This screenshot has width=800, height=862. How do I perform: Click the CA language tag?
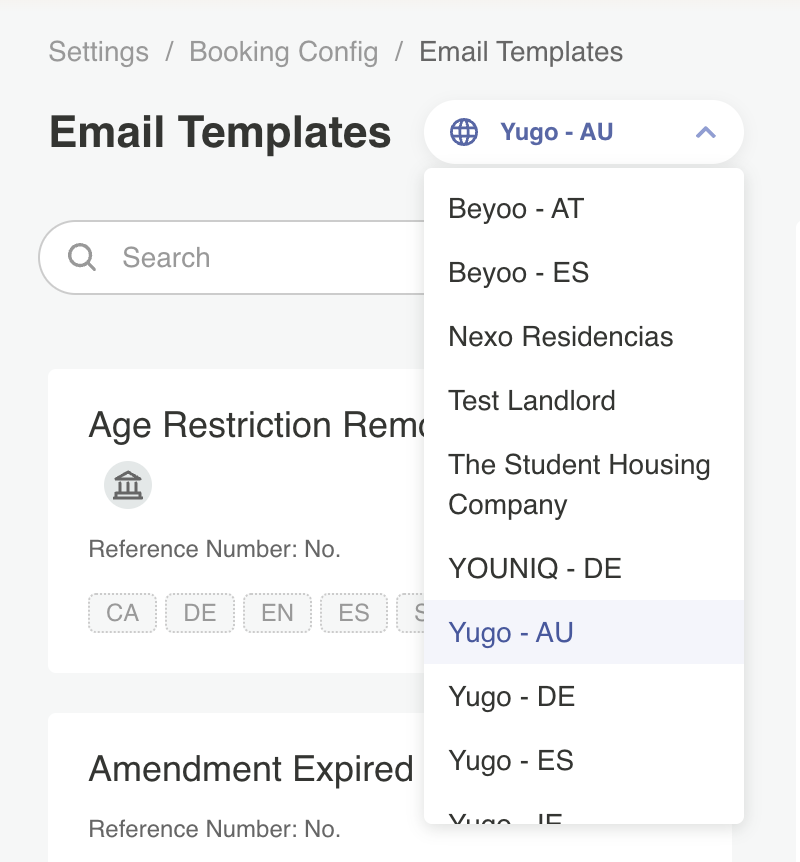pos(123,613)
